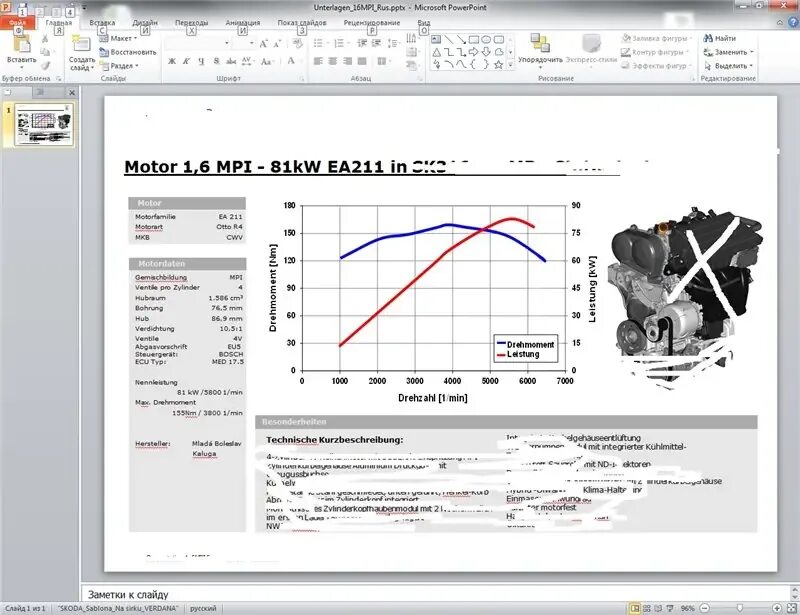Click the text columns icon
The height and width of the screenshot is (615, 800).
pyautogui.click(x=382, y=61)
